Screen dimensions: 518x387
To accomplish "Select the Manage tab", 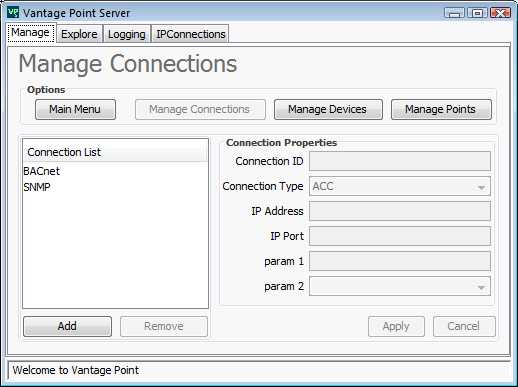I will point(31,33).
